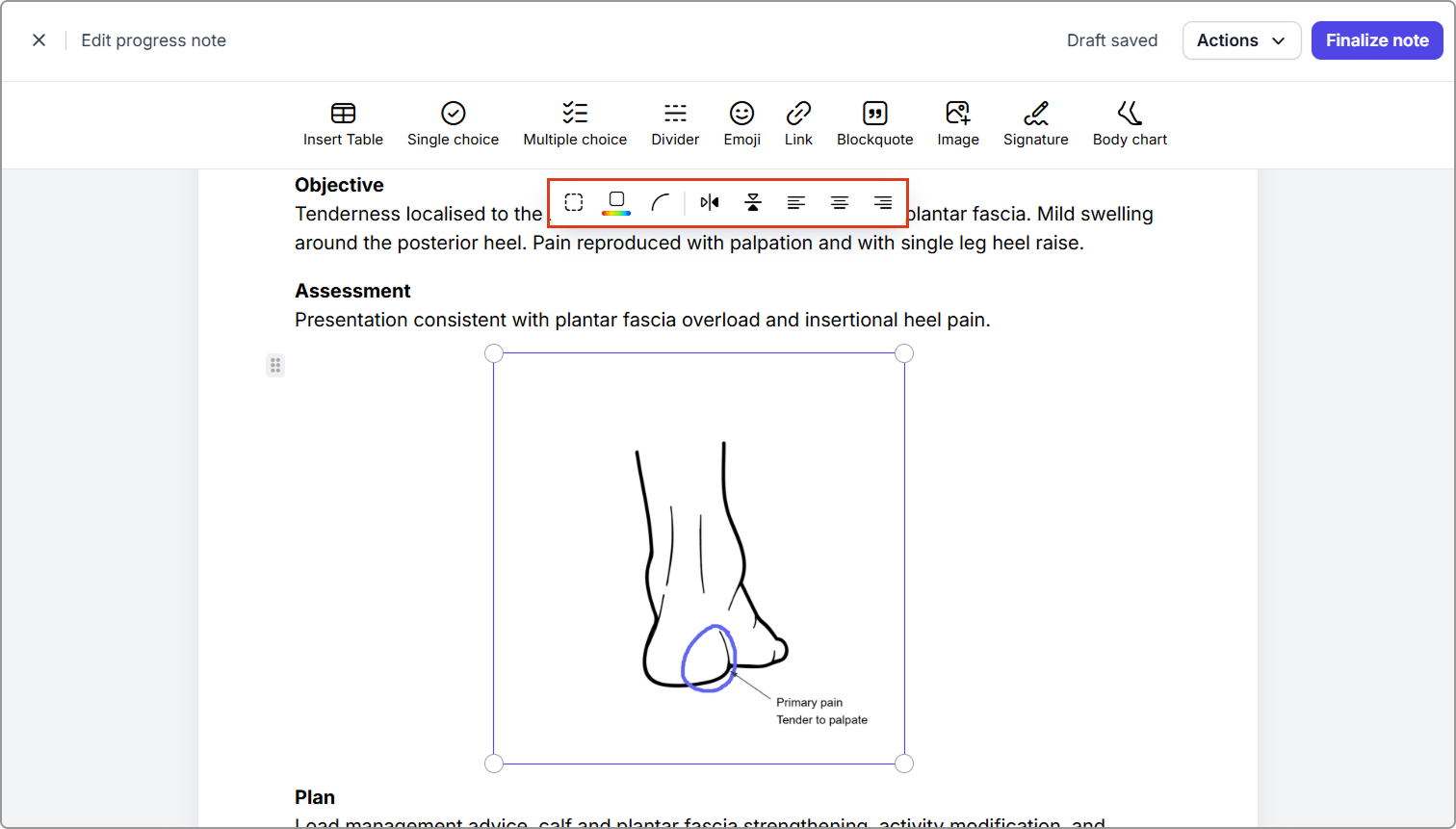This screenshot has height=829, width=1456.
Task: Insert a Link
Action: tap(798, 124)
